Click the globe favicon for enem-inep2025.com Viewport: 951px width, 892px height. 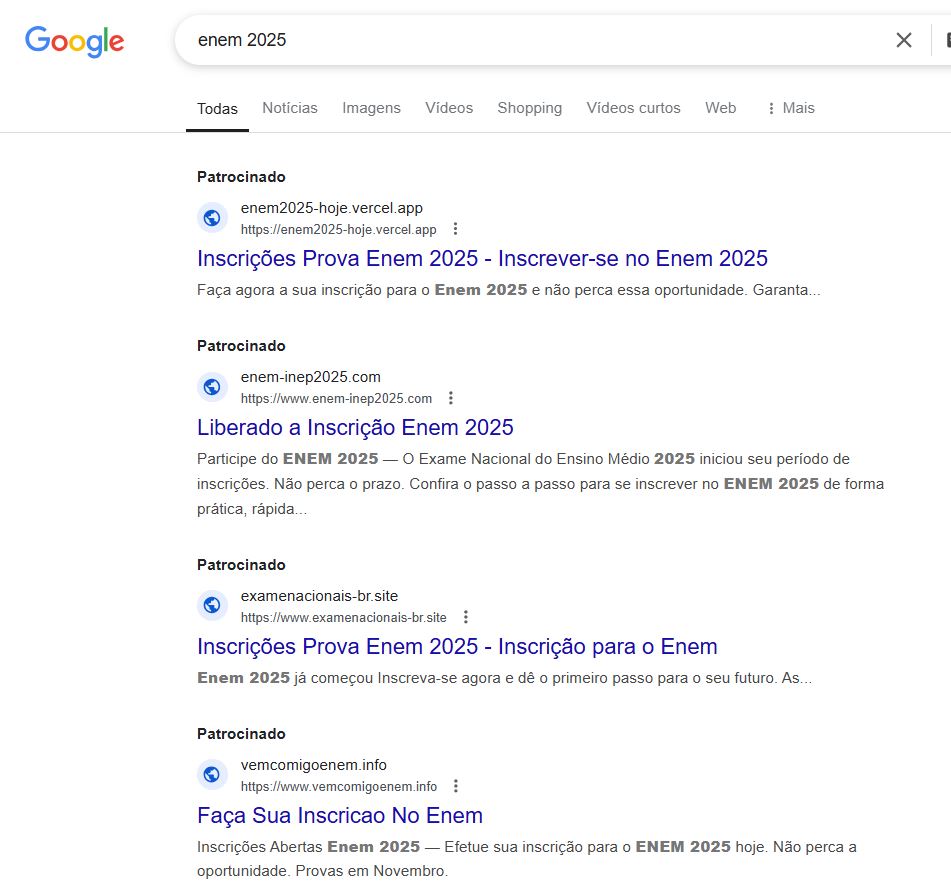[212, 387]
